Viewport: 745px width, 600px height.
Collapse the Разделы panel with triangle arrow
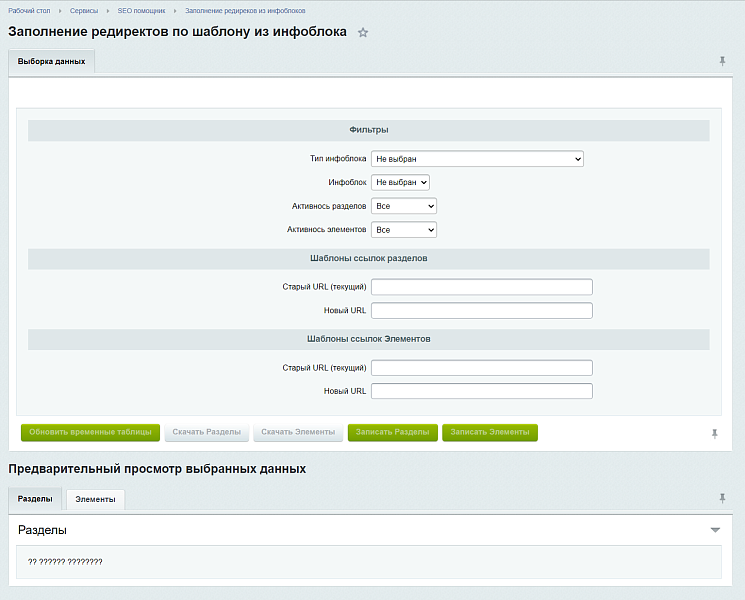[715, 529]
